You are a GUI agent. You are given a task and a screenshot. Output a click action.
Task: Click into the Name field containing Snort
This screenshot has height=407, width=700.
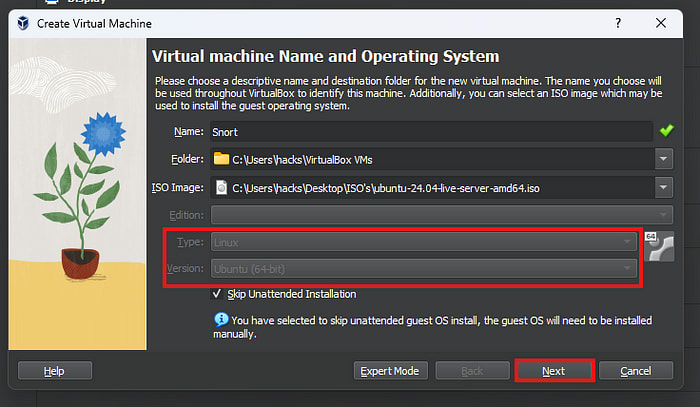click(431, 132)
